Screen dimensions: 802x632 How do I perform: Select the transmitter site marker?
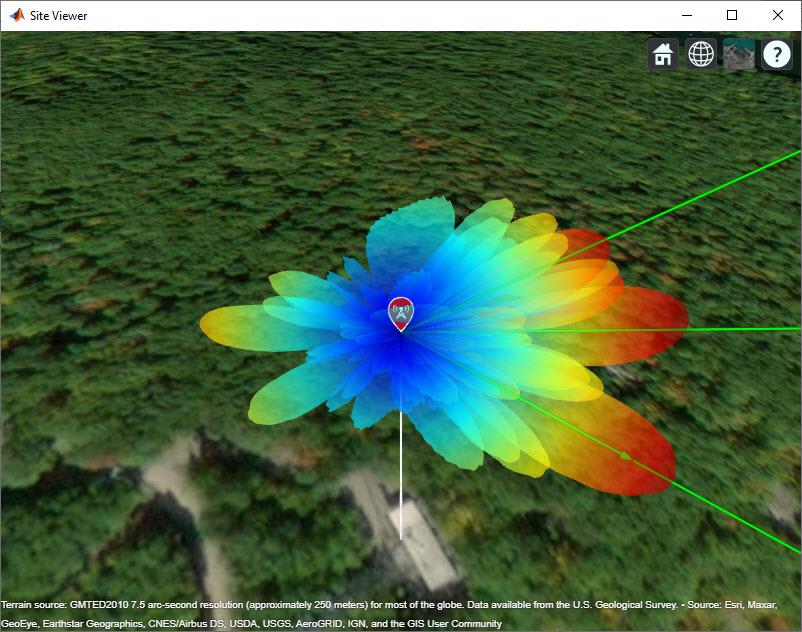[401, 313]
